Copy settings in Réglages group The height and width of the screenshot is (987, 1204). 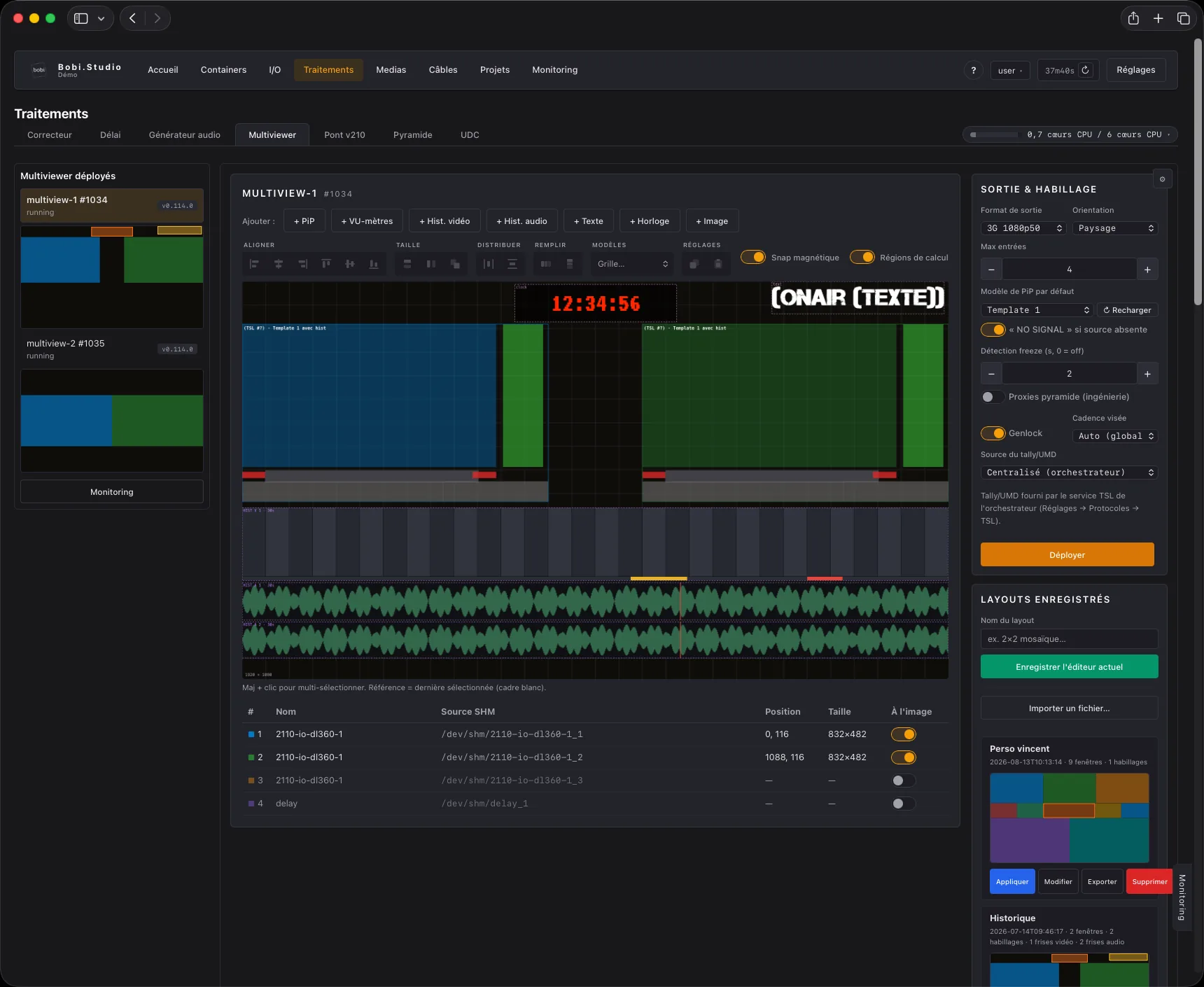(x=694, y=264)
